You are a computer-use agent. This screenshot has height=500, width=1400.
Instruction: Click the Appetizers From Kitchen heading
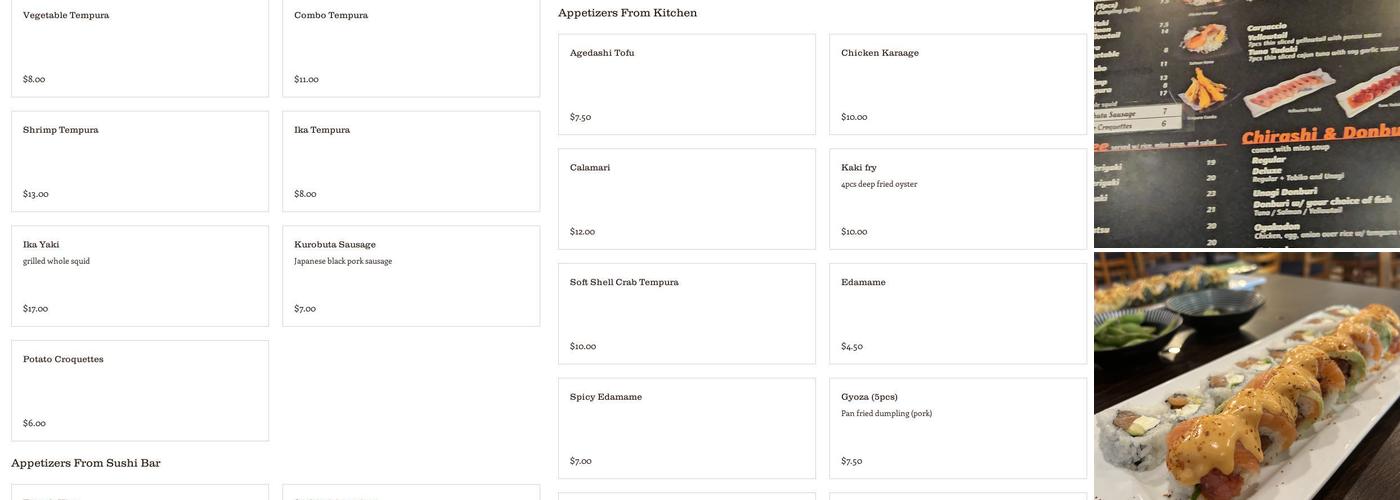[x=628, y=13]
